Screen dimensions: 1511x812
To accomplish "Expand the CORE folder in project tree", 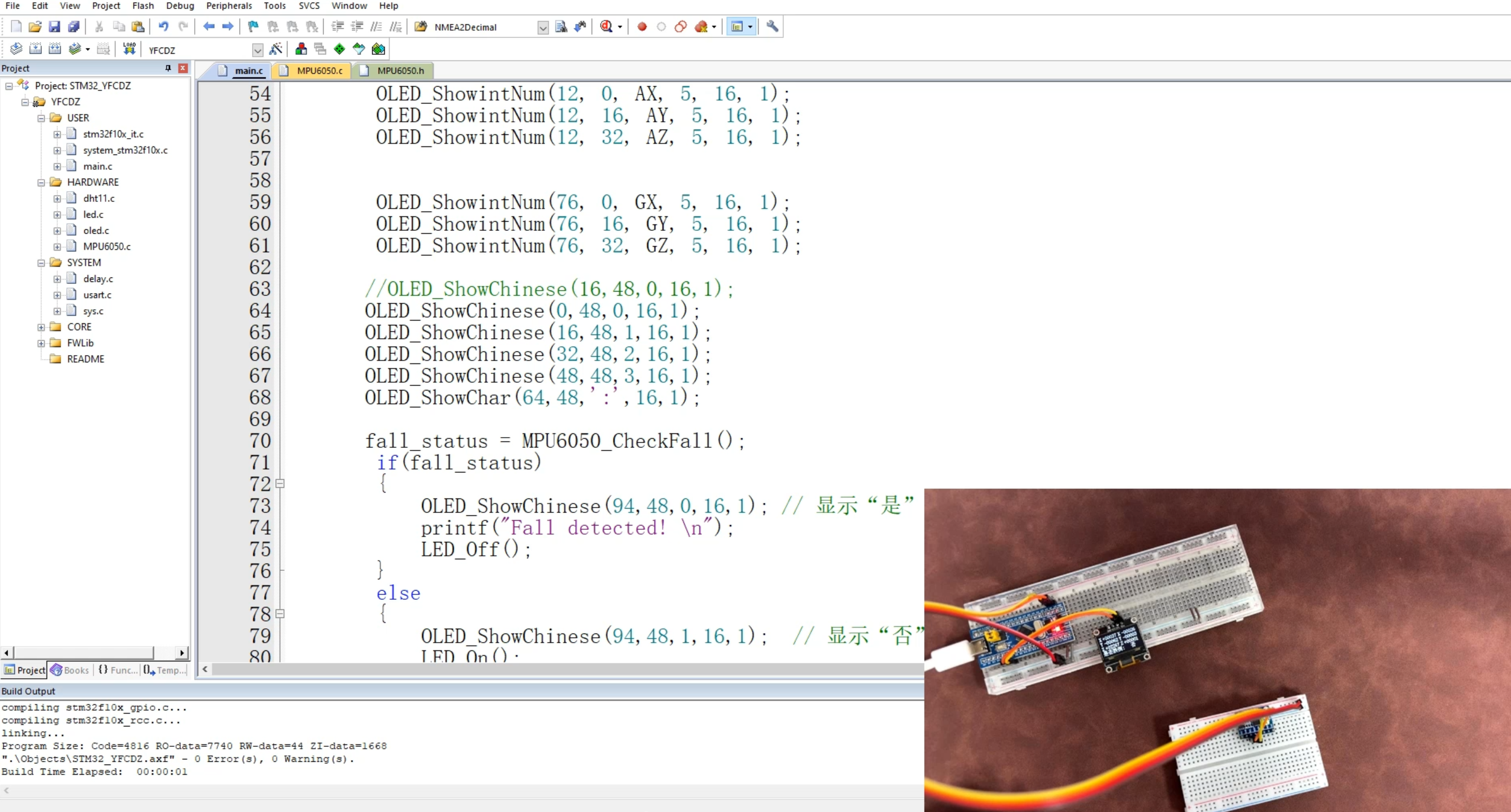I will pyautogui.click(x=41, y=327).
